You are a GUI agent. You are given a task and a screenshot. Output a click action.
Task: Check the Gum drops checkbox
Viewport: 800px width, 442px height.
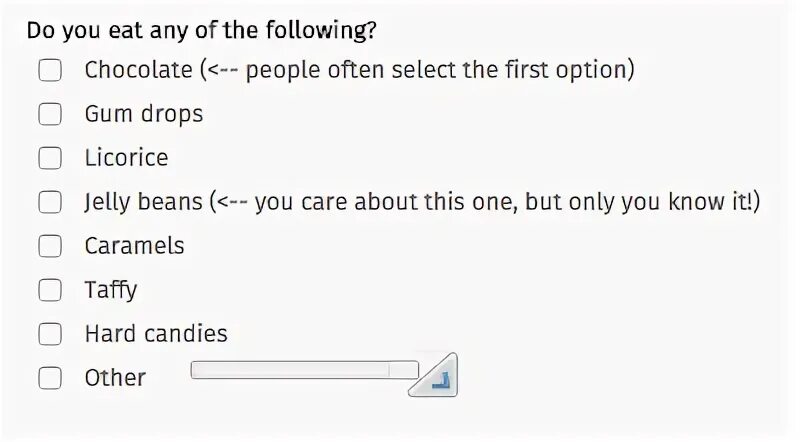(x=50, y=114)
